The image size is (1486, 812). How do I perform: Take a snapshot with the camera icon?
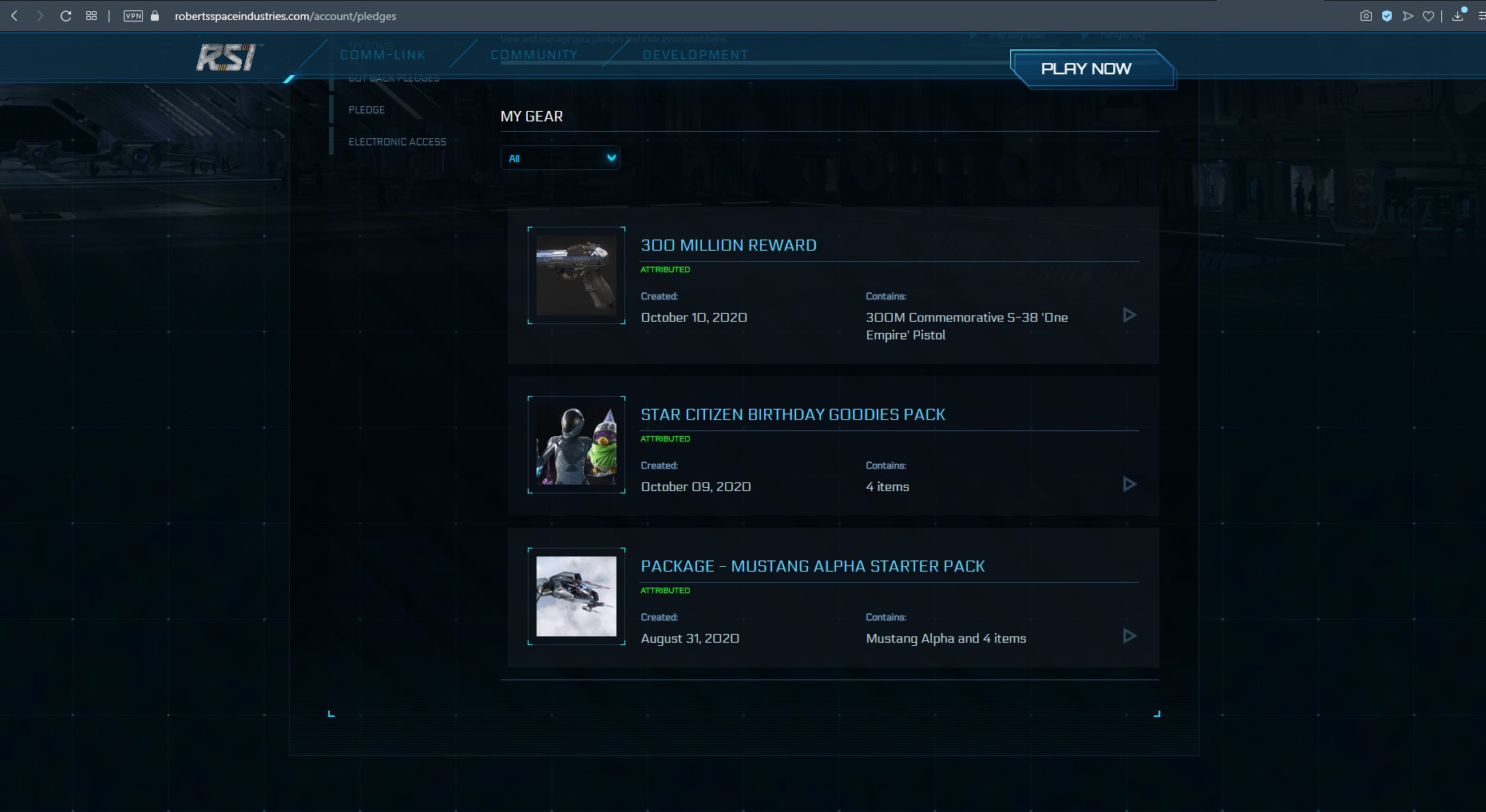click(1366, 16)
